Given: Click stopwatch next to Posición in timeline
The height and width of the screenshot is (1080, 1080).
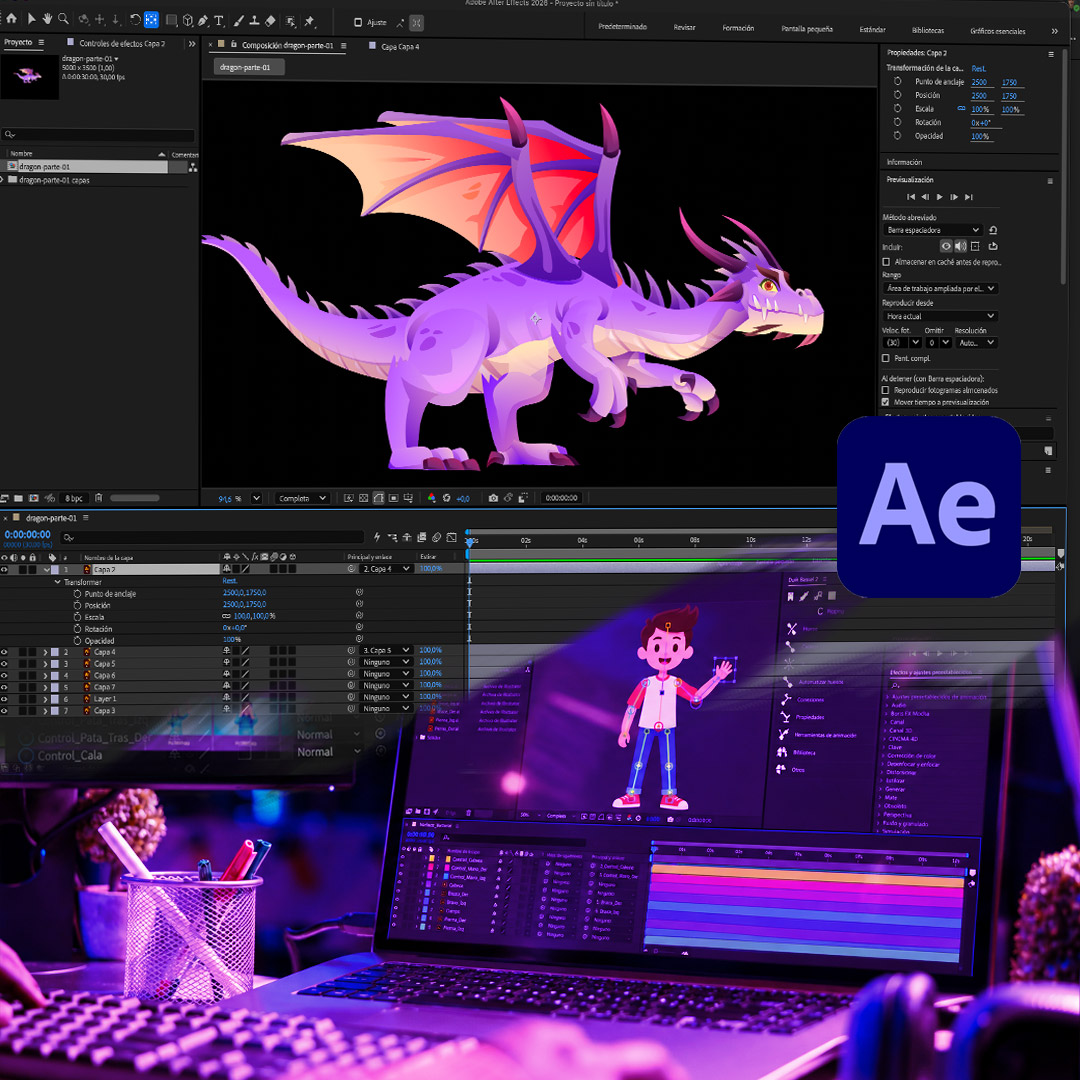Looking at the screenshot, I should [x=77, y=605].
